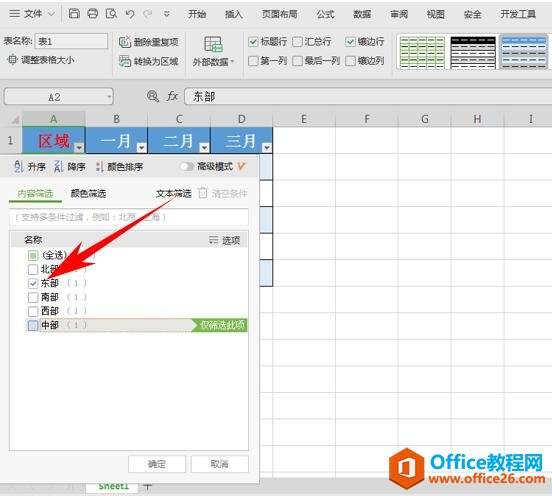552x496 pixels.
Task: Open the 公式 tab
Action: click(325, 14)
